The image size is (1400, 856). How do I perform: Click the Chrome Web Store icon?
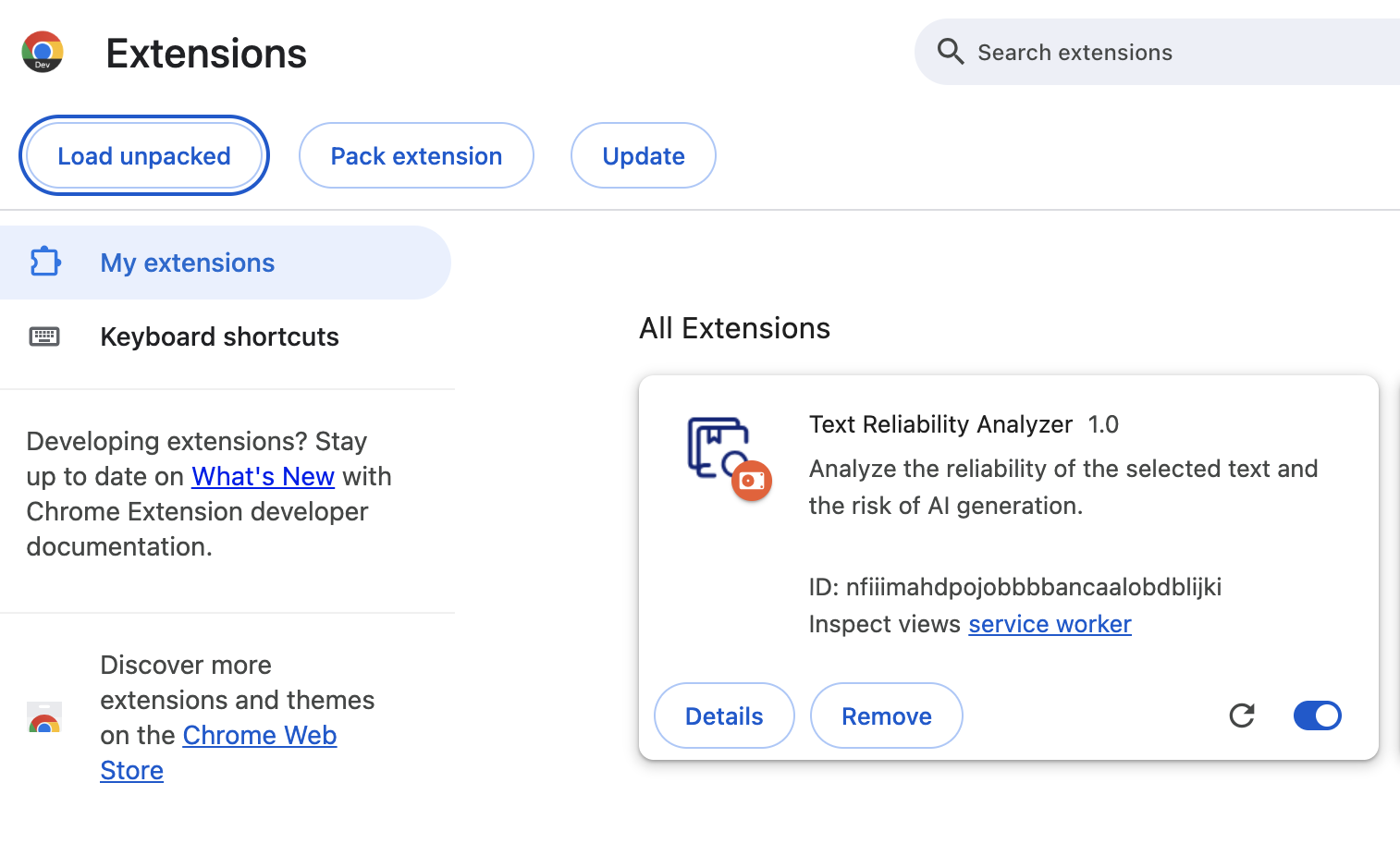(44, 717)
